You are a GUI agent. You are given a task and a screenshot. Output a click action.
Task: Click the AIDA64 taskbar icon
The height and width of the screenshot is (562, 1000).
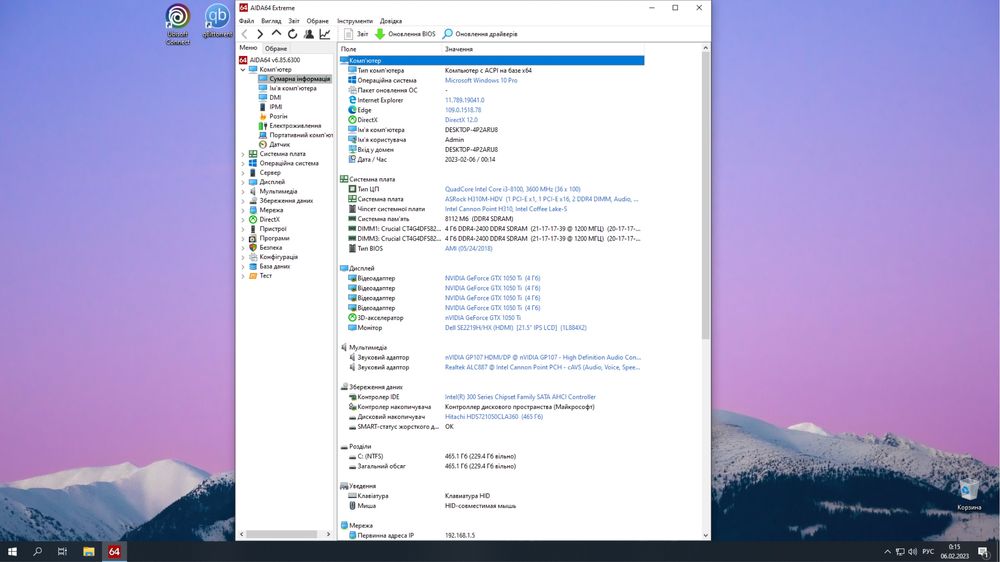coord(114,552)
